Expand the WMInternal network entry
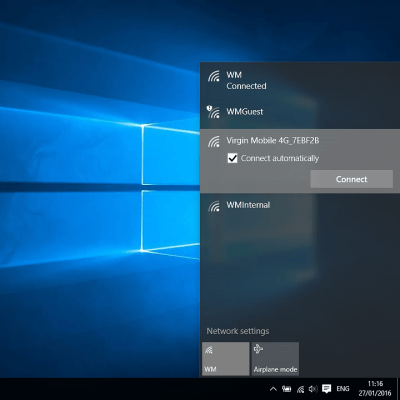Image resolution: width=400 pixels, height=400 pixels. pos(300,205)
